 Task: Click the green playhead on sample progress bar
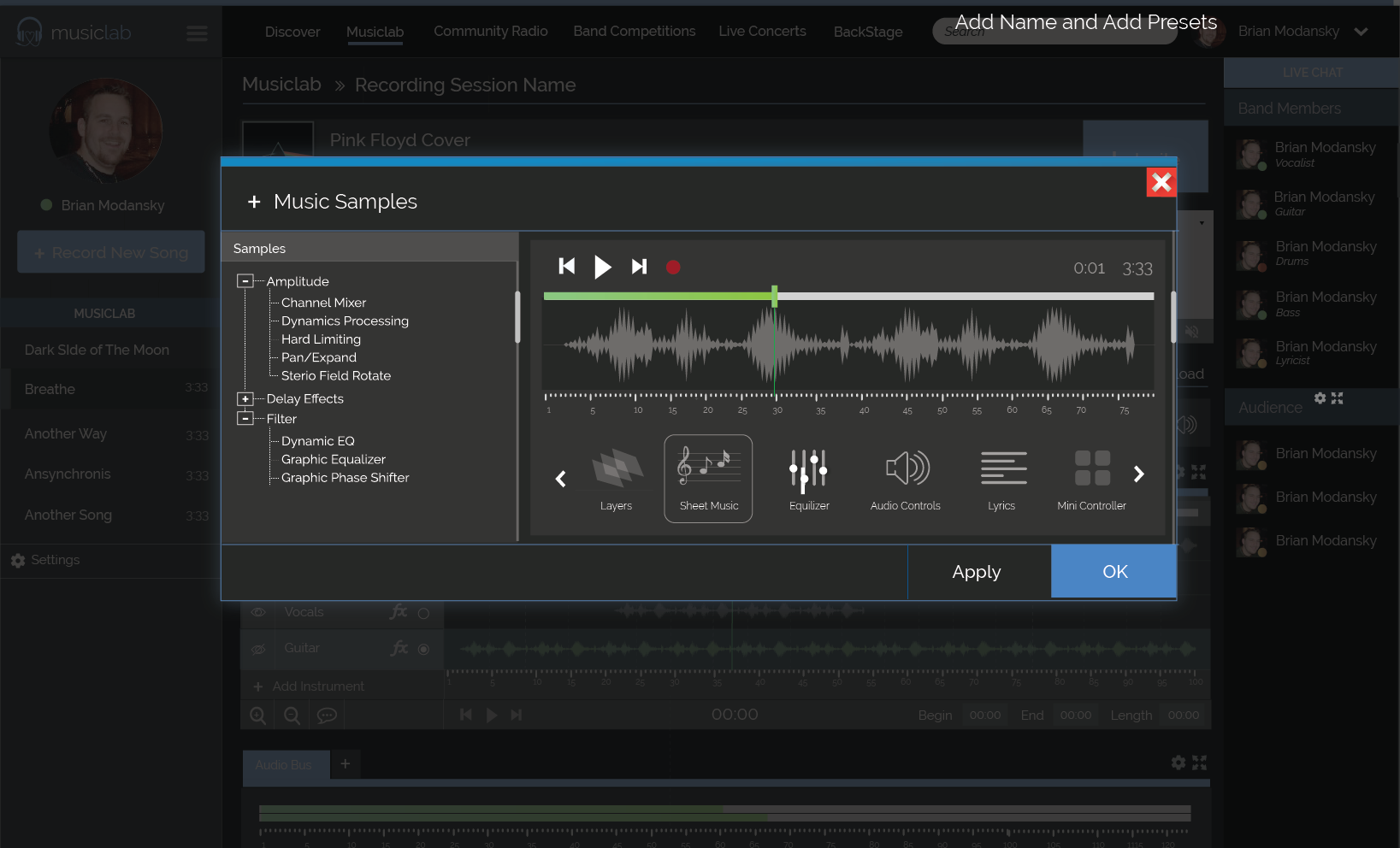774,297
